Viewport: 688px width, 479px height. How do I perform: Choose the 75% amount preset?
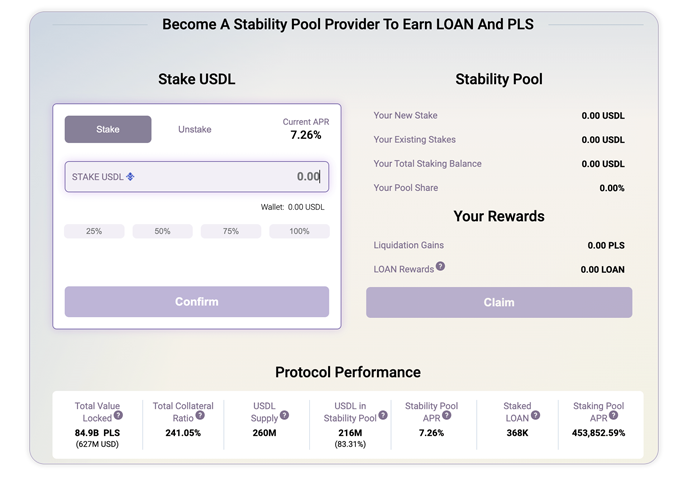(x=231, y=231)
